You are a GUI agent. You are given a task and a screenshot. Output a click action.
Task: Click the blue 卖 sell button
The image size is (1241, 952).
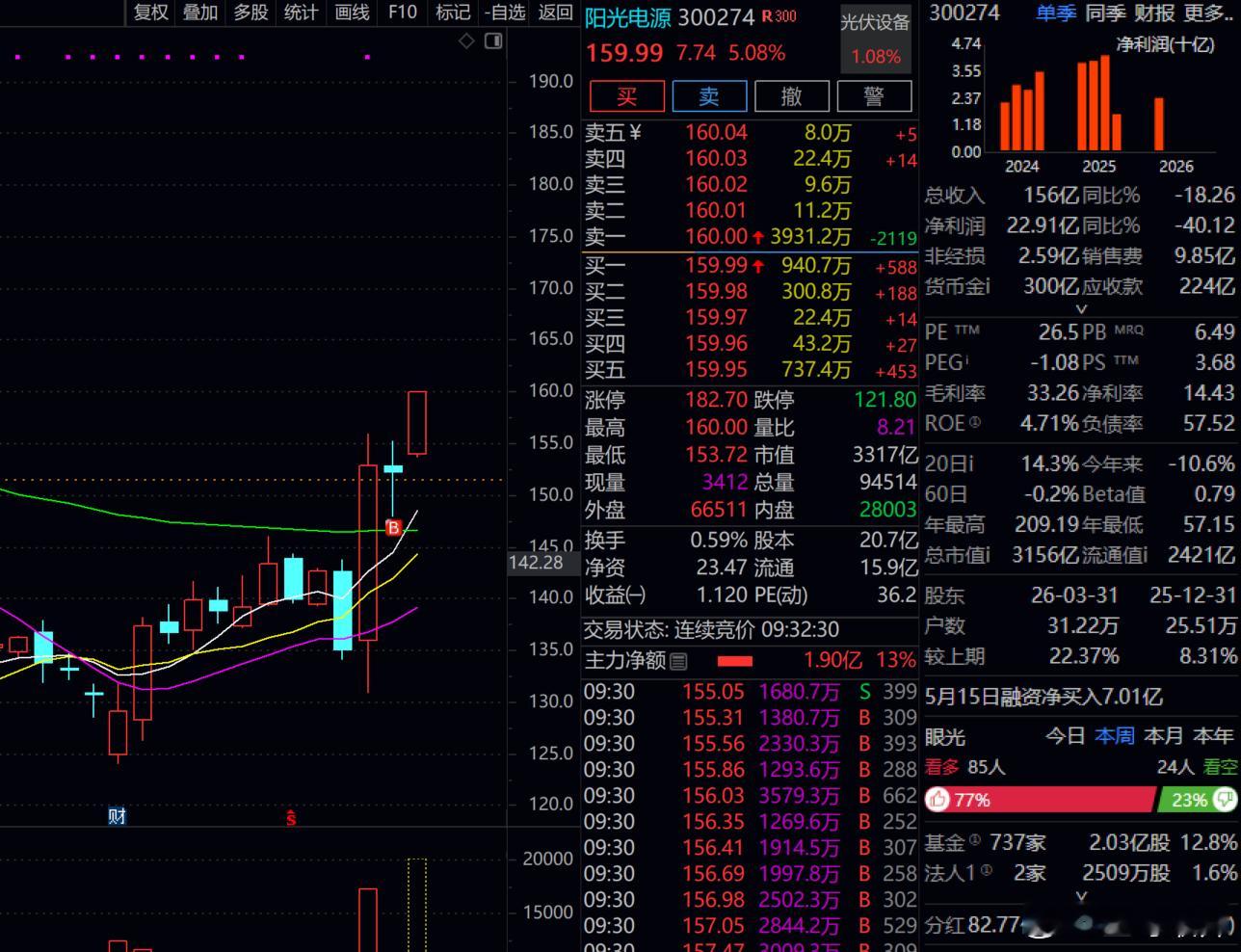(x=709, y=95)
